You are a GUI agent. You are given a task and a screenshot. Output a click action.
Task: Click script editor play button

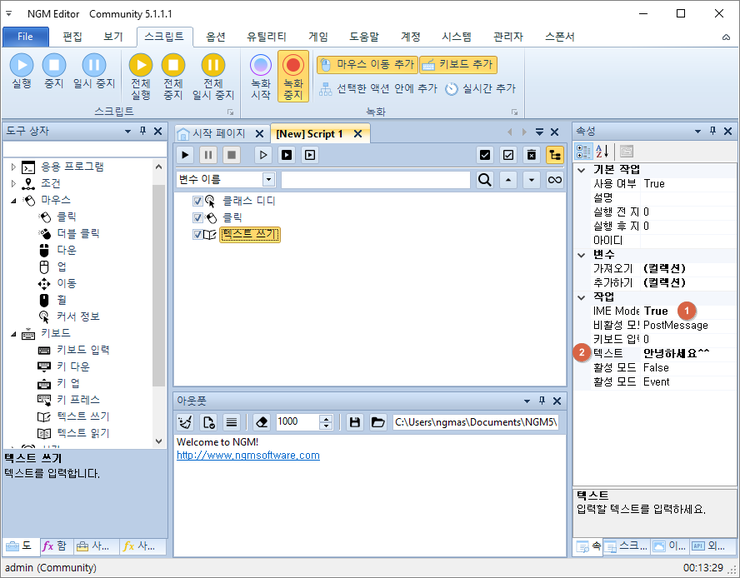(185, 155)
